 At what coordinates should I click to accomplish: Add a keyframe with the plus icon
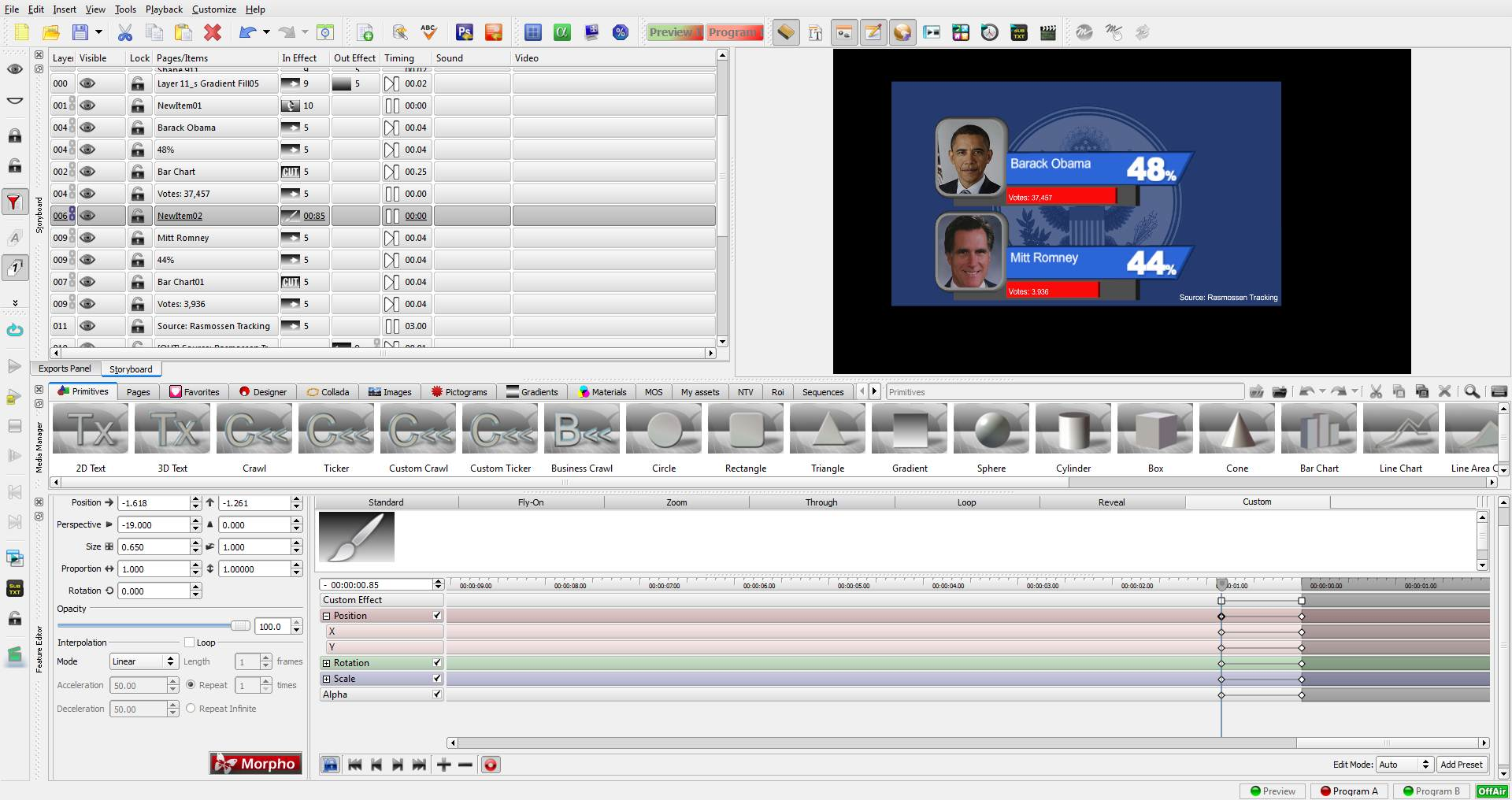pos(444,765)
